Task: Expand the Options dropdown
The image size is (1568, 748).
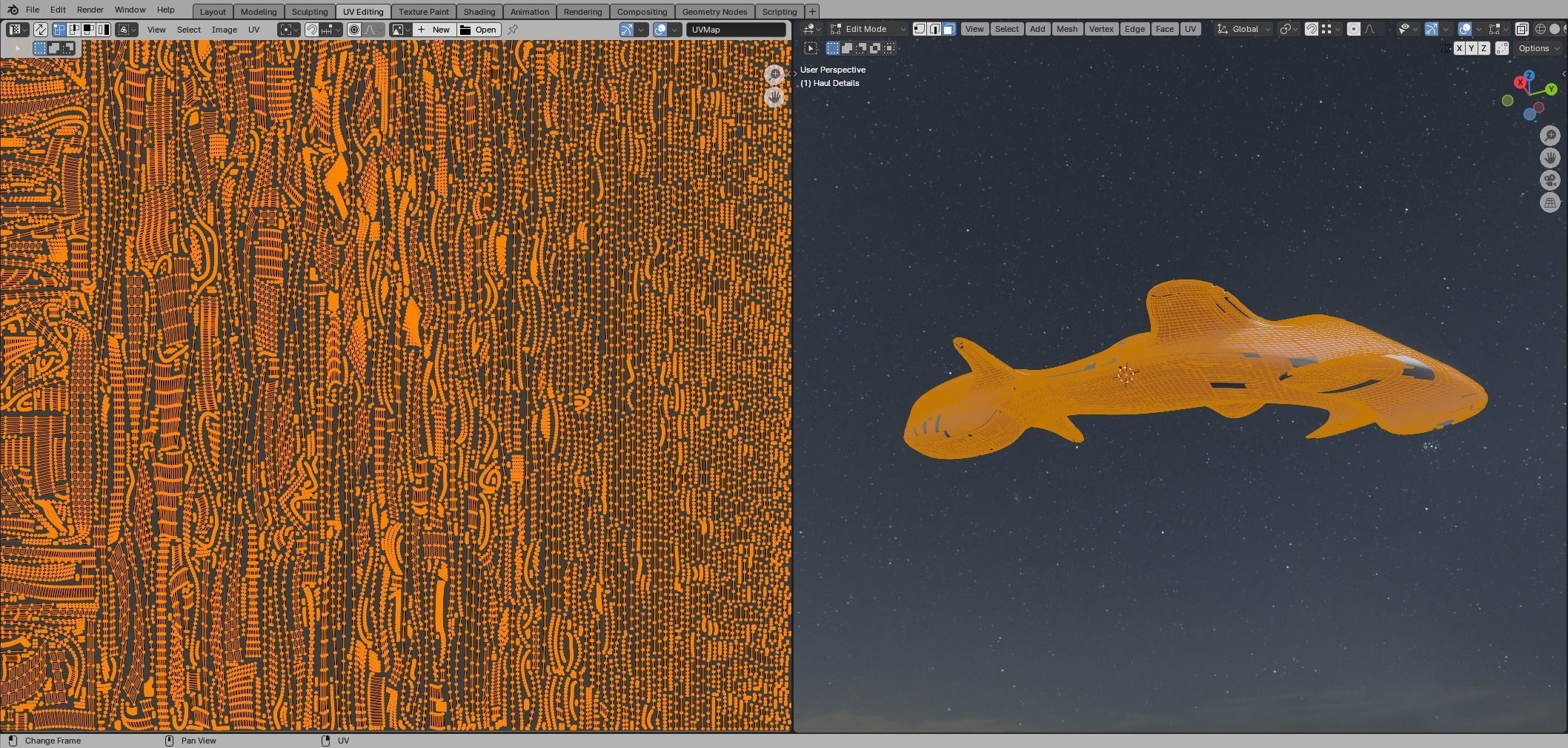Action: (1538, 48)
